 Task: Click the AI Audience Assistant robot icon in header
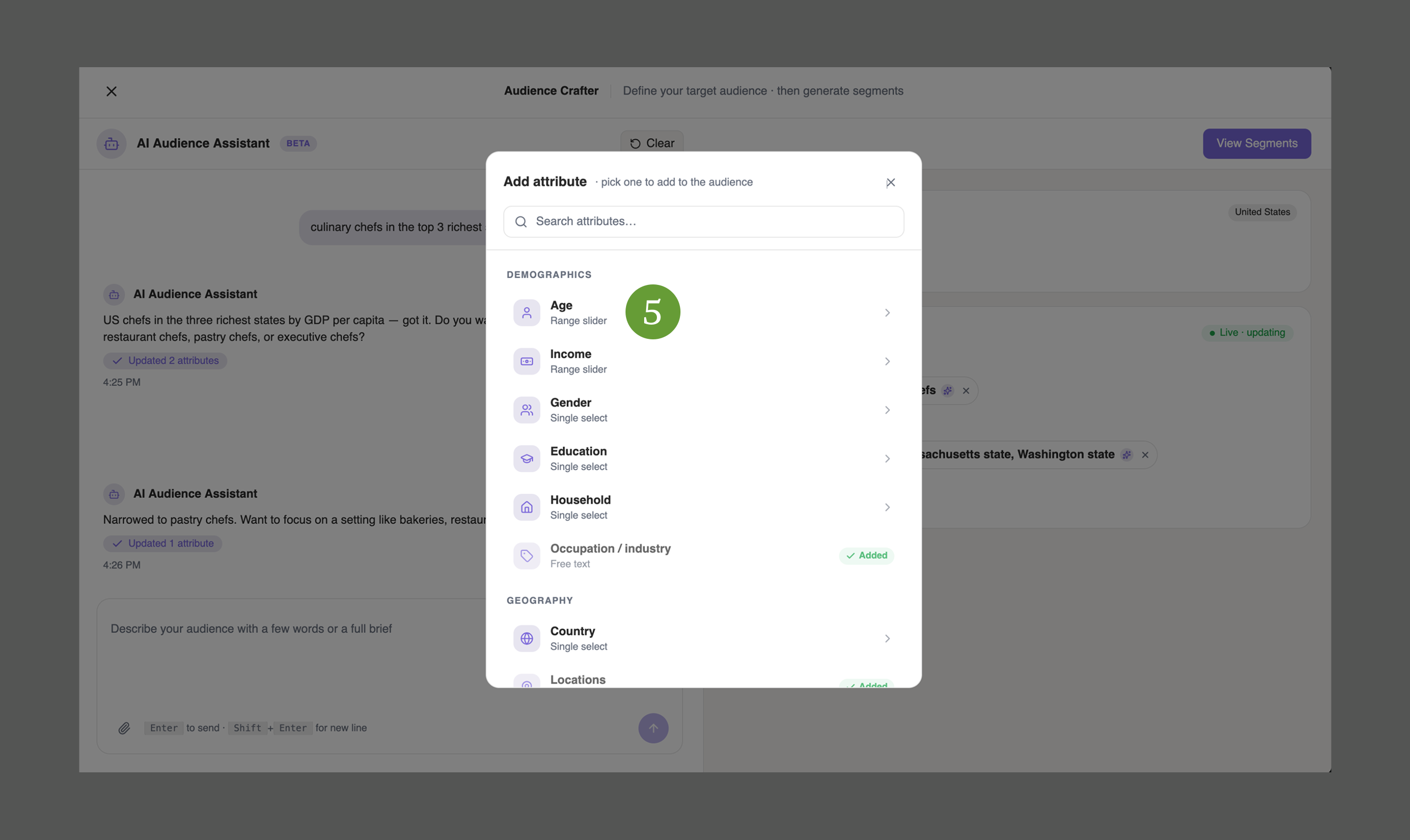(x=111, y=144)
